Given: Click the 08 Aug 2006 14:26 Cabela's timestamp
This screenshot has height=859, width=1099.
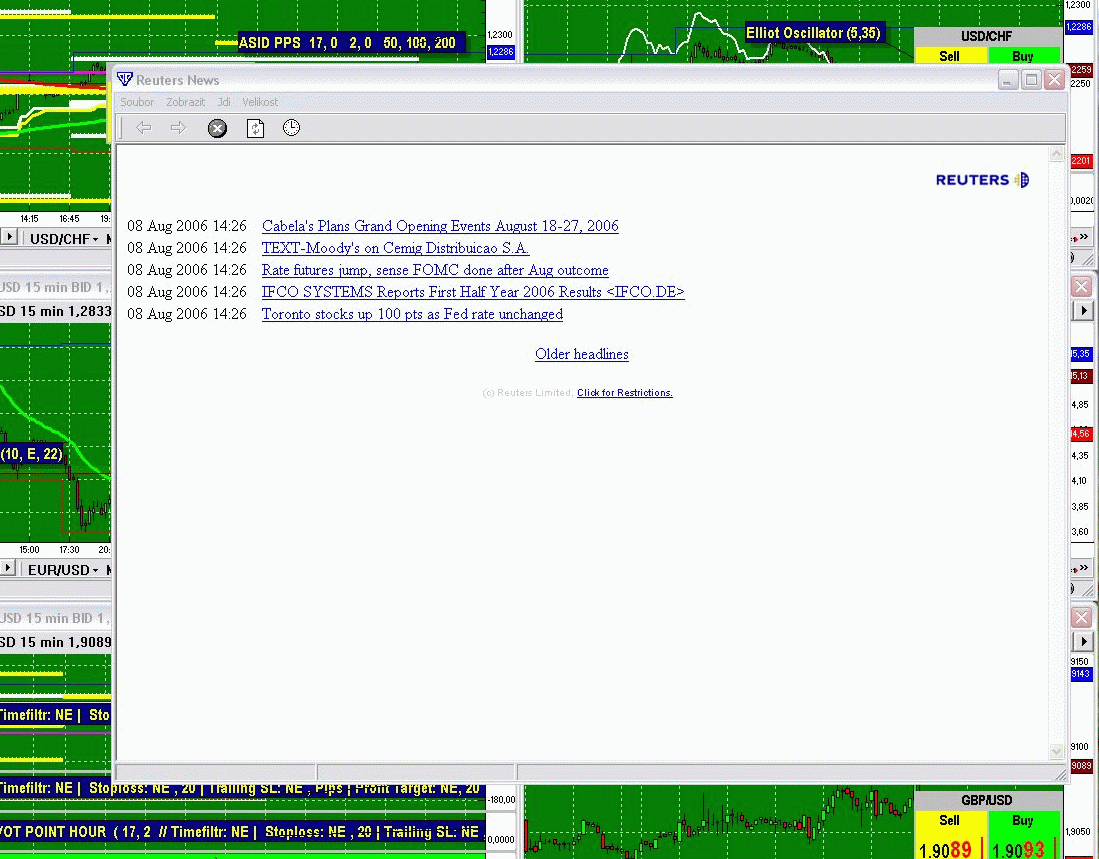Looking at the screenshot, I should (x=186, y=226).
